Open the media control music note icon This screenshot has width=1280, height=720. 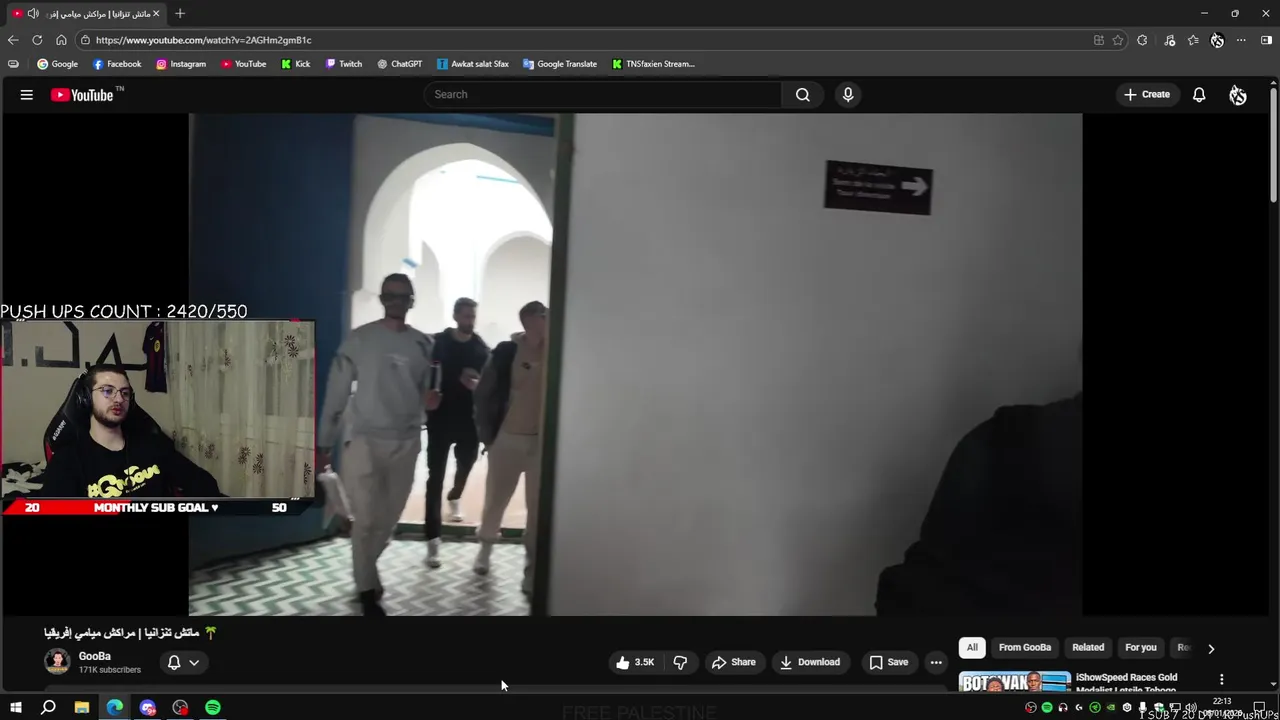[x=1169, y=40]
